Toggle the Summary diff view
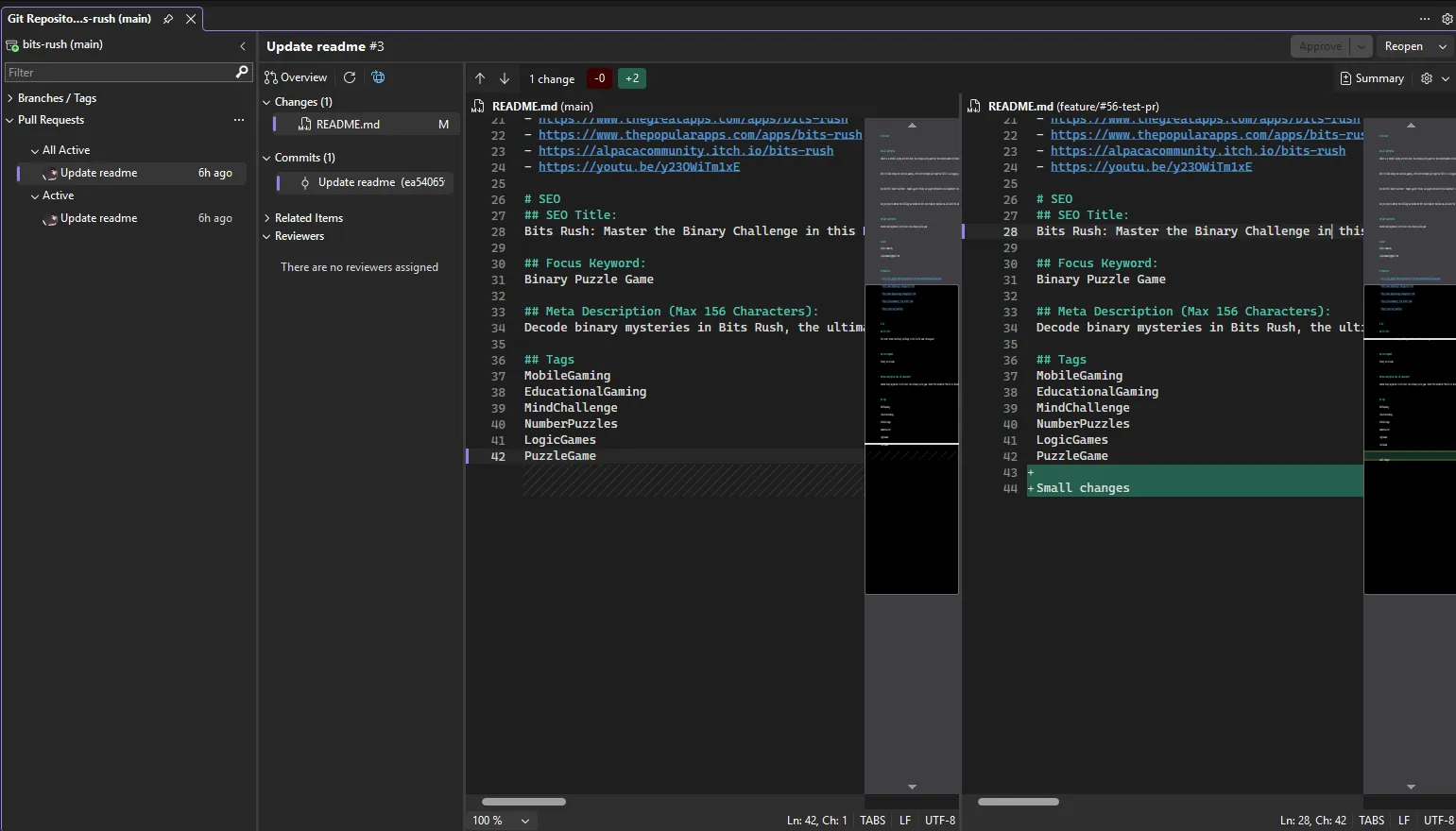 tap(1372, 78)
